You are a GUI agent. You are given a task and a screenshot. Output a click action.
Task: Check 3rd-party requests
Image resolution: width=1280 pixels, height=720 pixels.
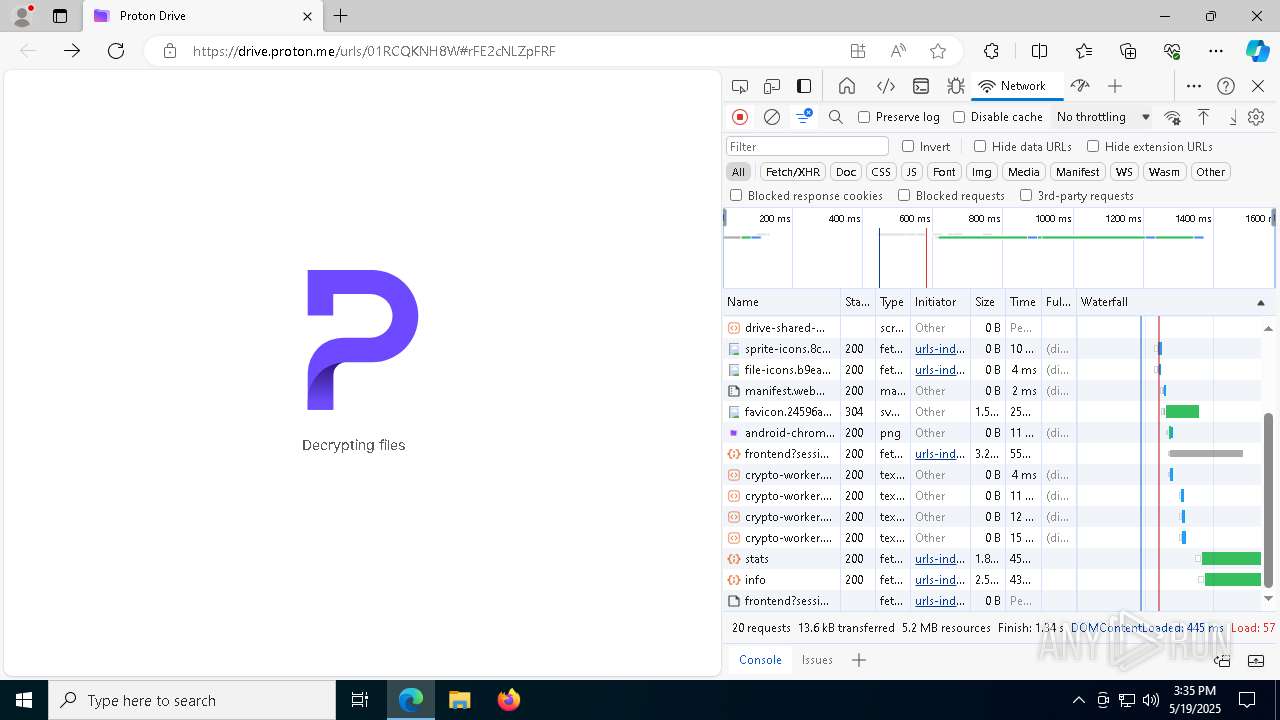click(1026, 195)
